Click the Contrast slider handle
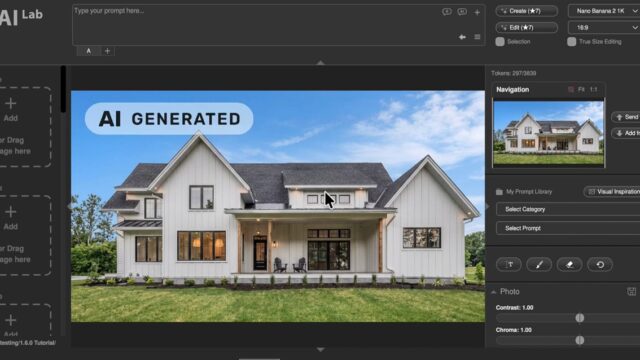Image resolution: width=640 pixels, height=360 pixels. tap(580, 318)
